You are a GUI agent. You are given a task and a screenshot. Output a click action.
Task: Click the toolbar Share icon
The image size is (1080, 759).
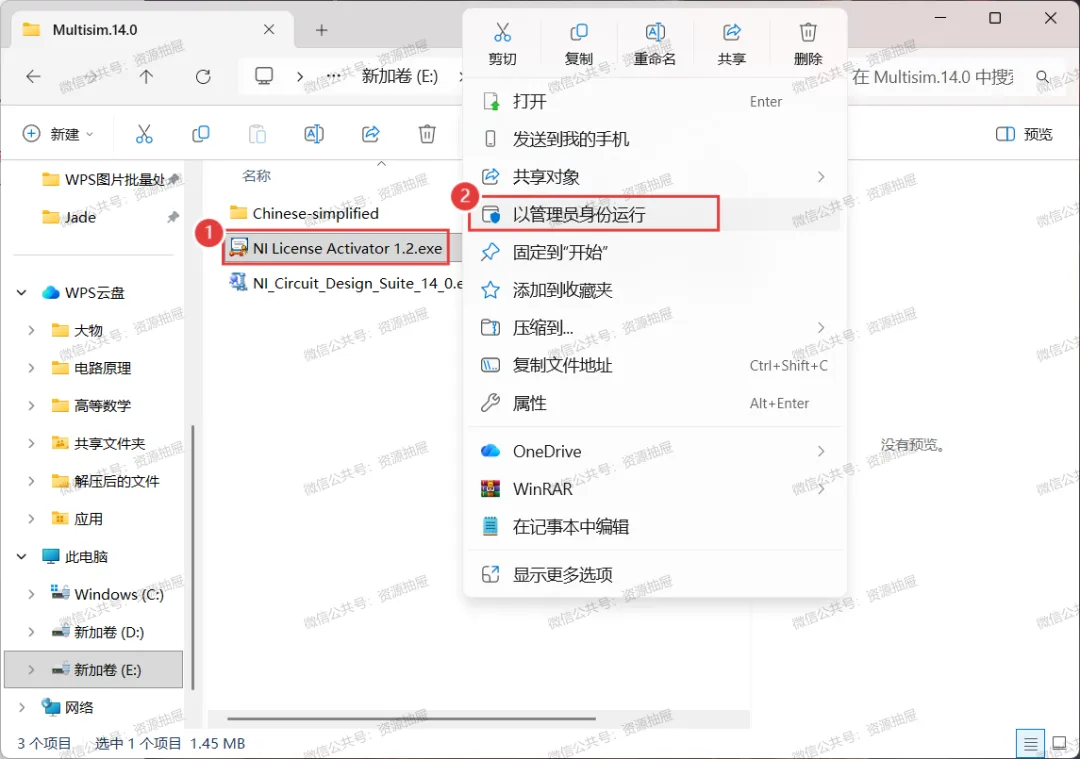371,134
